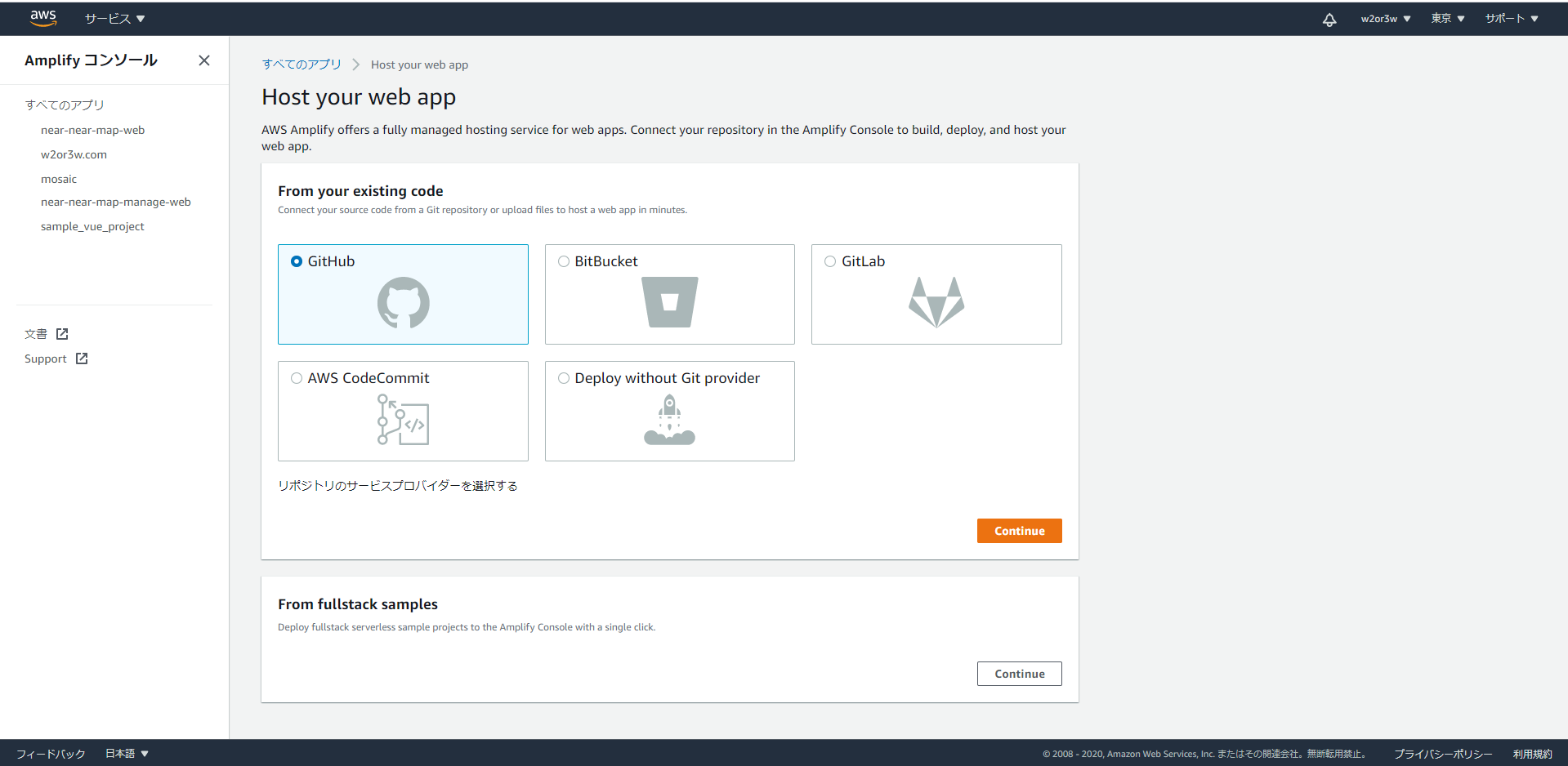
Task: Open the notifications bell icon
Action: (x=1329, y=19)
